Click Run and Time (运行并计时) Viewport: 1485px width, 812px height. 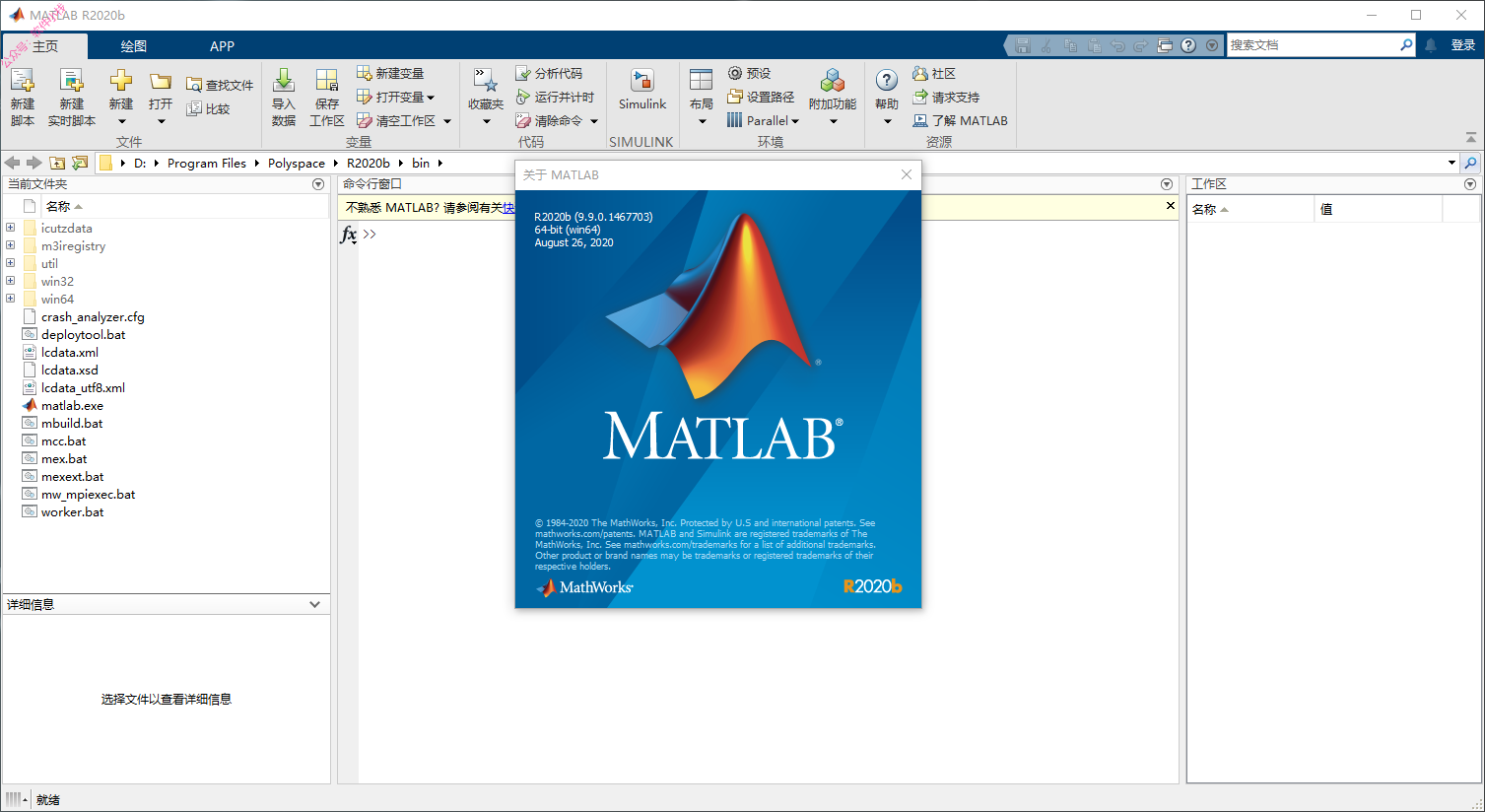(555, 98)
